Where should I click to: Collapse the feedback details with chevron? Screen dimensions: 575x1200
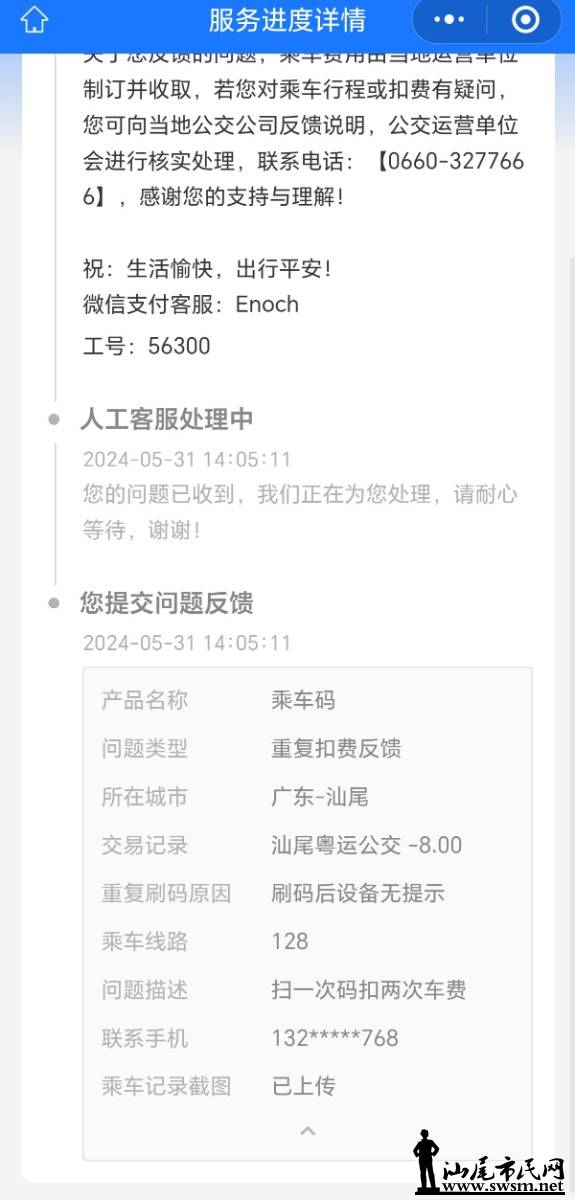click(x=308, y=1131)
